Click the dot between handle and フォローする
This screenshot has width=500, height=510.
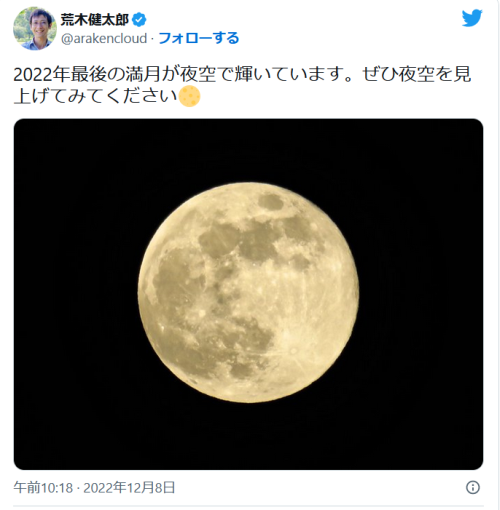(x=152, y=39)
